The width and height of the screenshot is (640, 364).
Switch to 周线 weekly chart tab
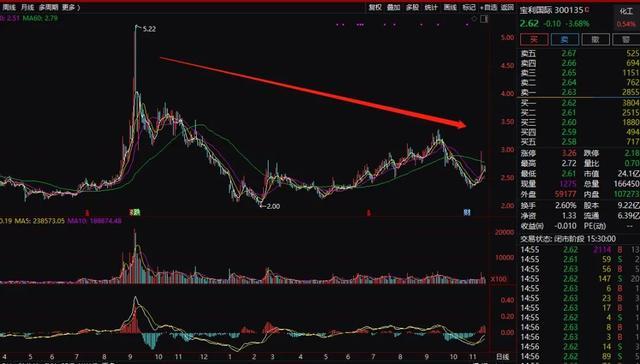coord(9,7)
